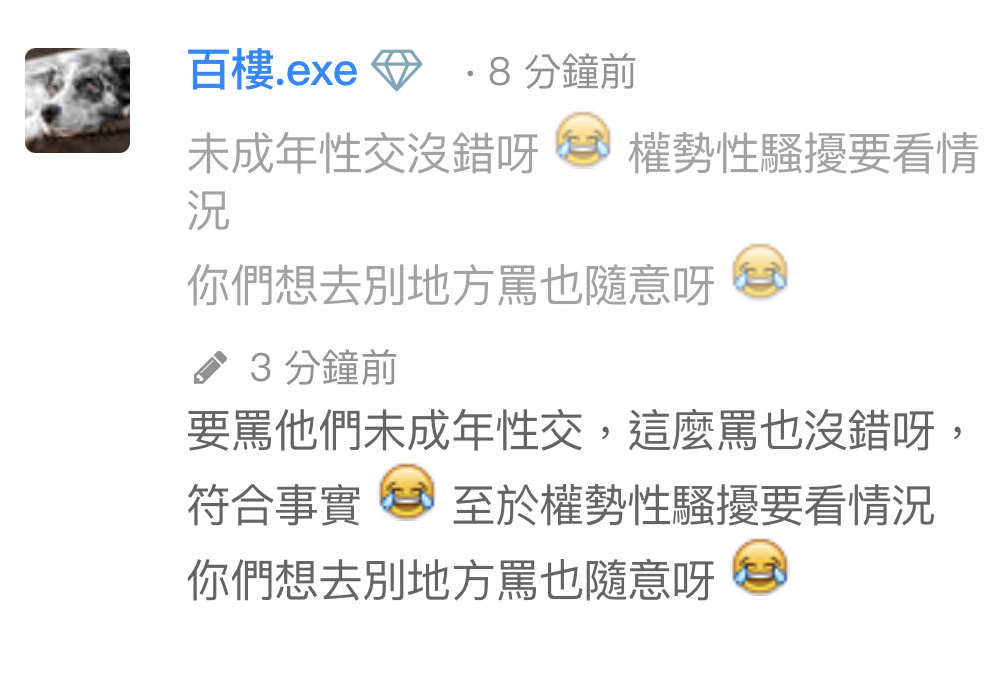Select the grey text 未成年性交沒錯呀
1005x675 pixels.
pos(363,154)
